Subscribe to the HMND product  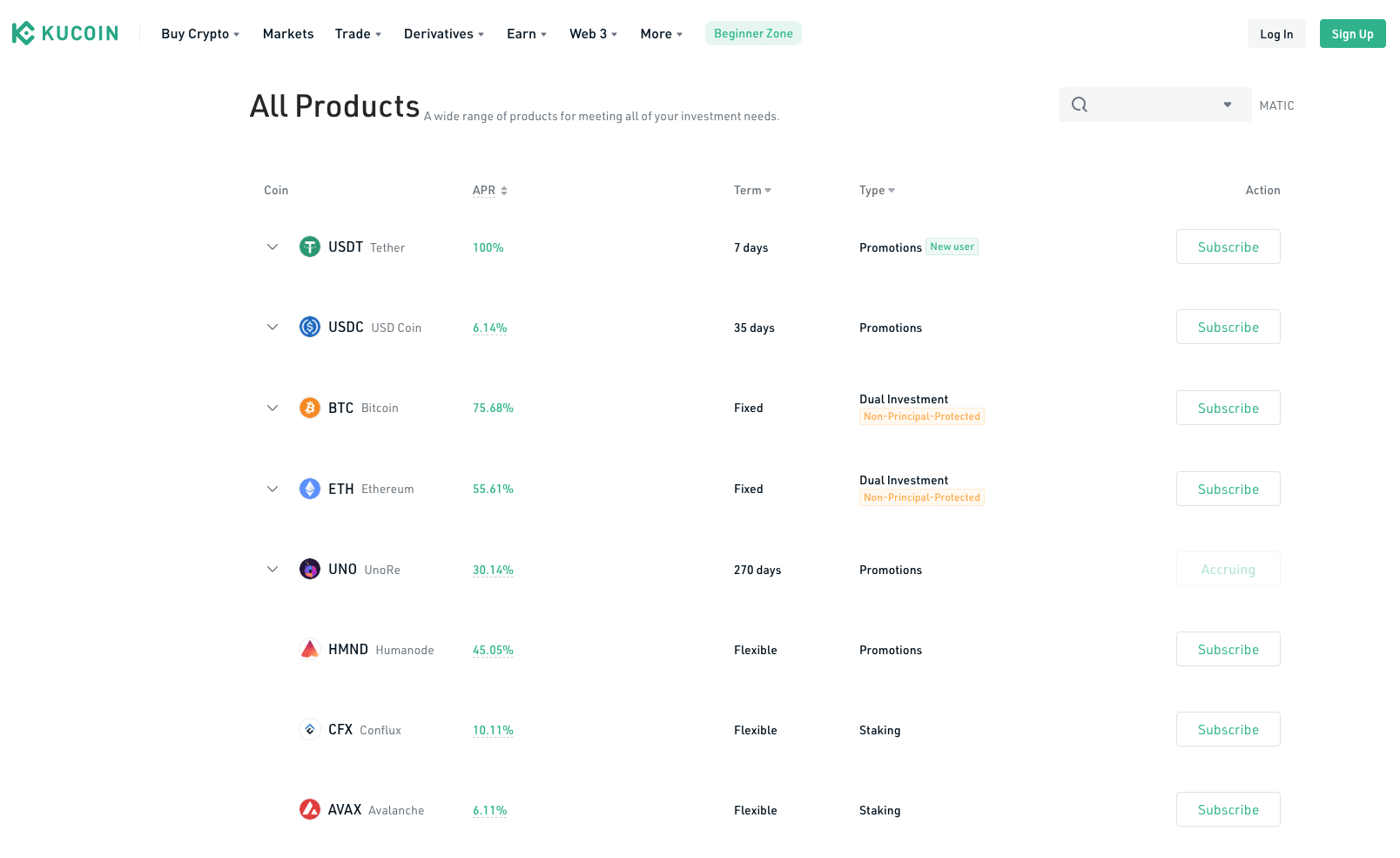(x=1228, y=649)
